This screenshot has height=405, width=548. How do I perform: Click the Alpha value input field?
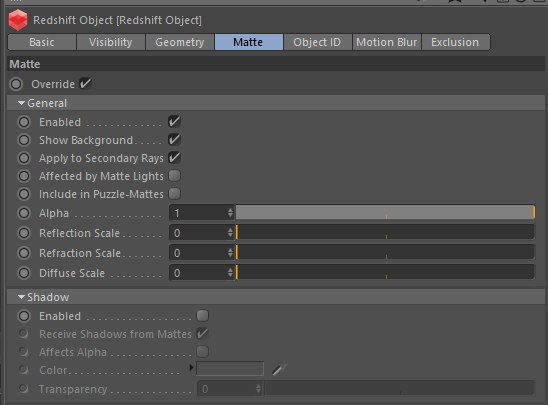(x=198, y=213)
